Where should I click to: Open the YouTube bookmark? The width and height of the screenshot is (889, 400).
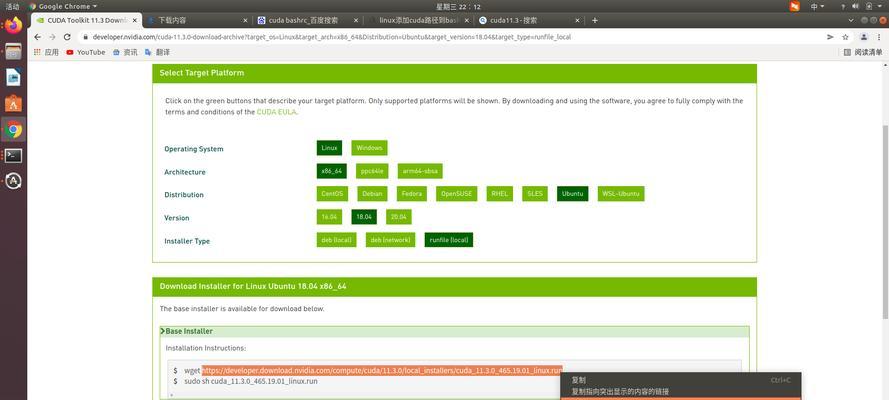(86, 52)
